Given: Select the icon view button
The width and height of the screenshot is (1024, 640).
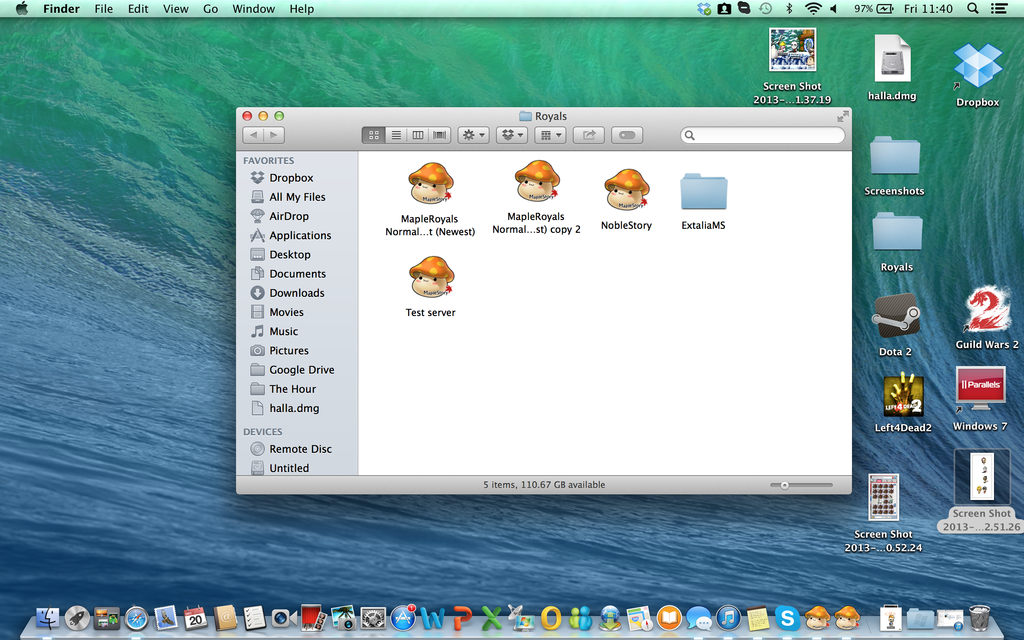Looking at the screenshot, I should point(373,134).
